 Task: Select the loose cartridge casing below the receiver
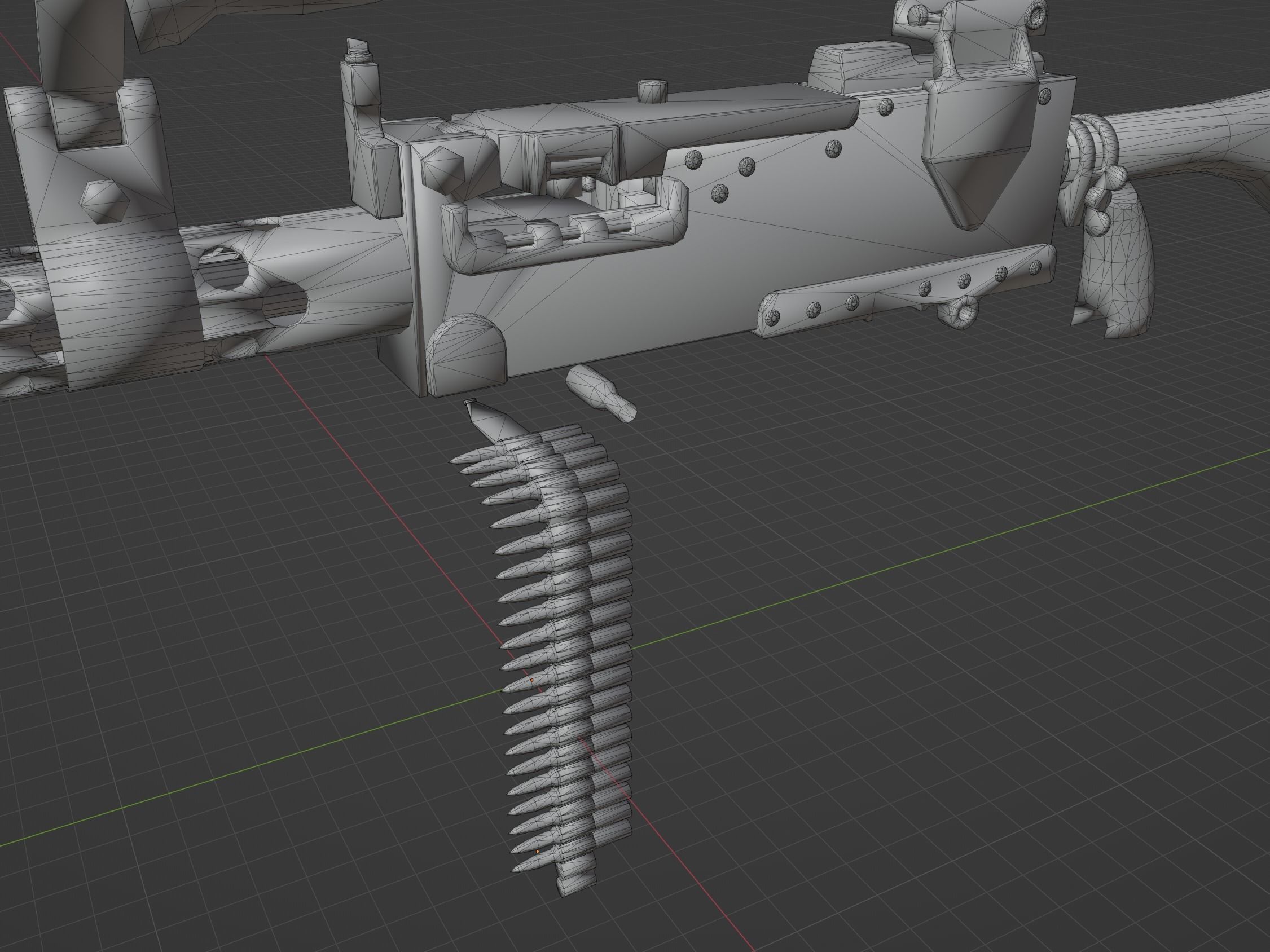click(x=601, y=394)
